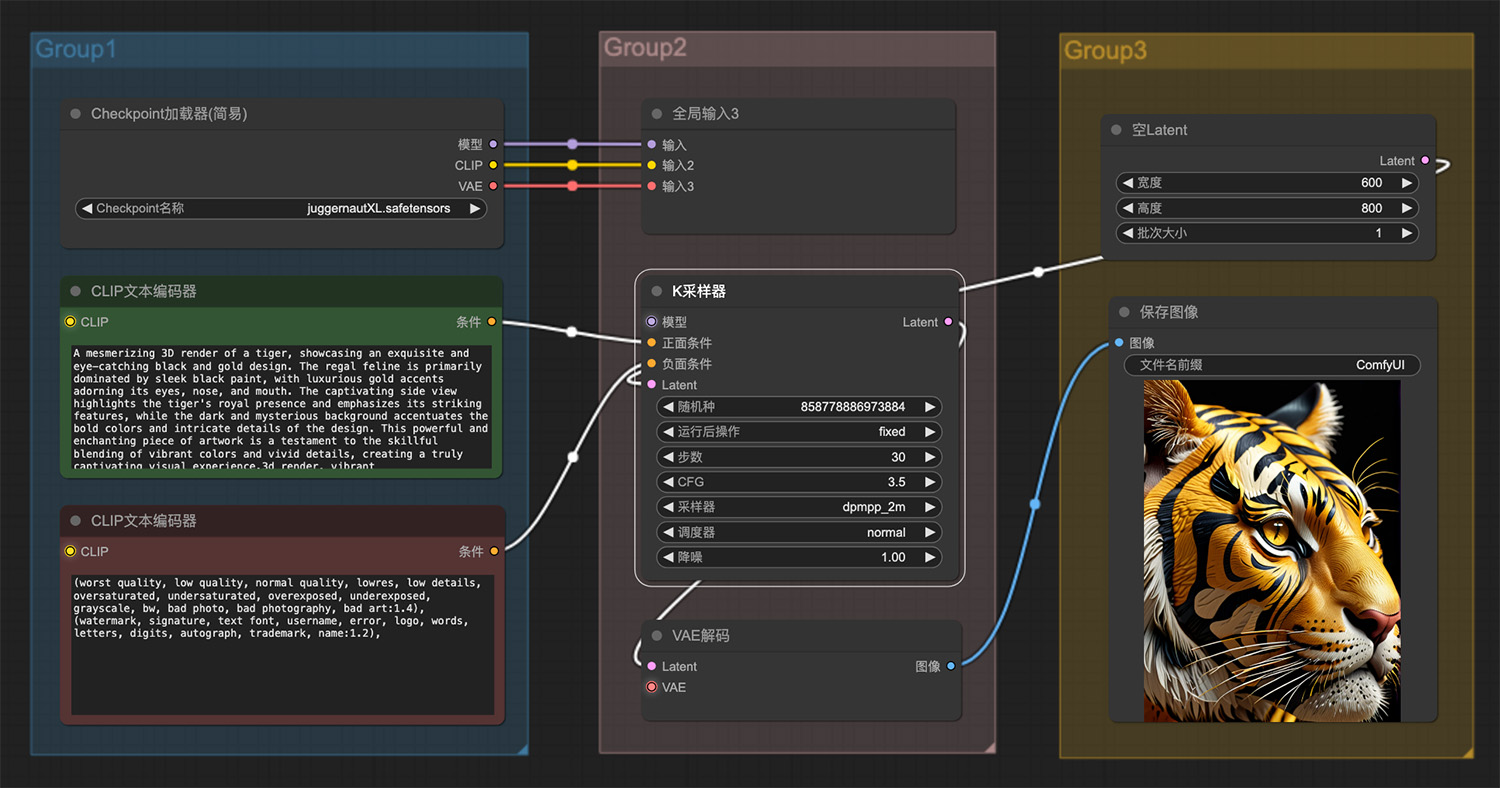The image size is (1500, 788).
Task: Increase 步数 with its right arrow
Action: [x=930, y=457]
